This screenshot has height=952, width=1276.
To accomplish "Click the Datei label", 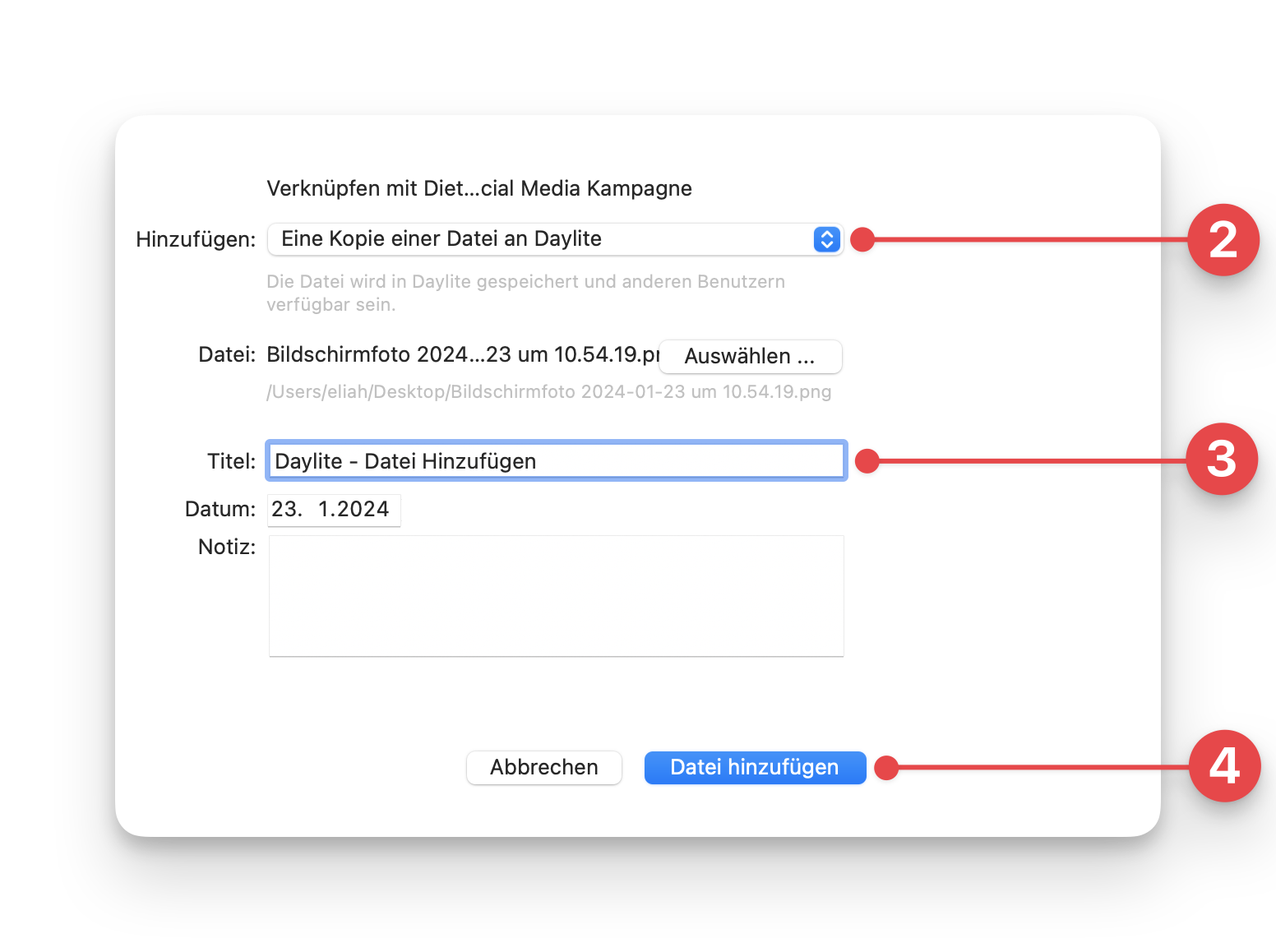I will (x=227, y=355).
